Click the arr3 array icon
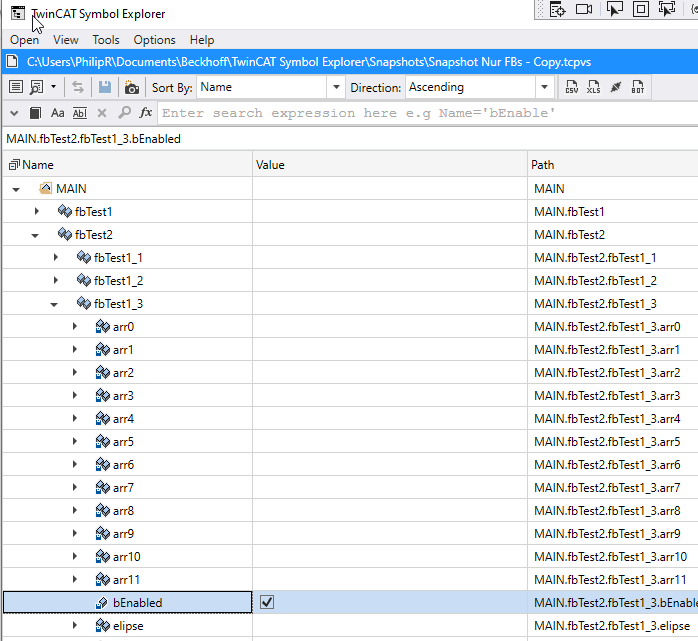This screenshot has height=641, width=698. (x=102, y=395)
